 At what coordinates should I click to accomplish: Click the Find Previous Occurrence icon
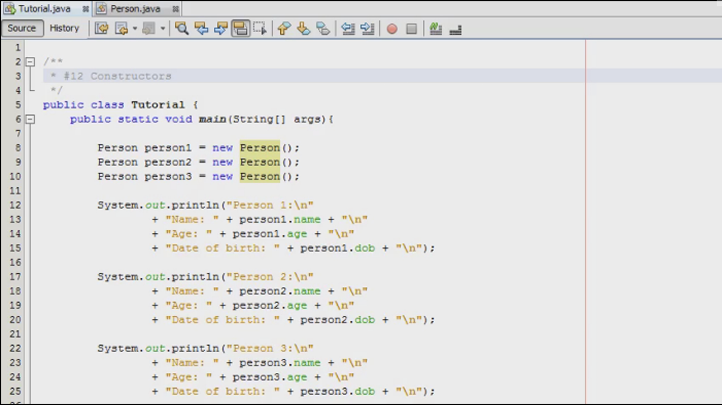tap(201, 29)
